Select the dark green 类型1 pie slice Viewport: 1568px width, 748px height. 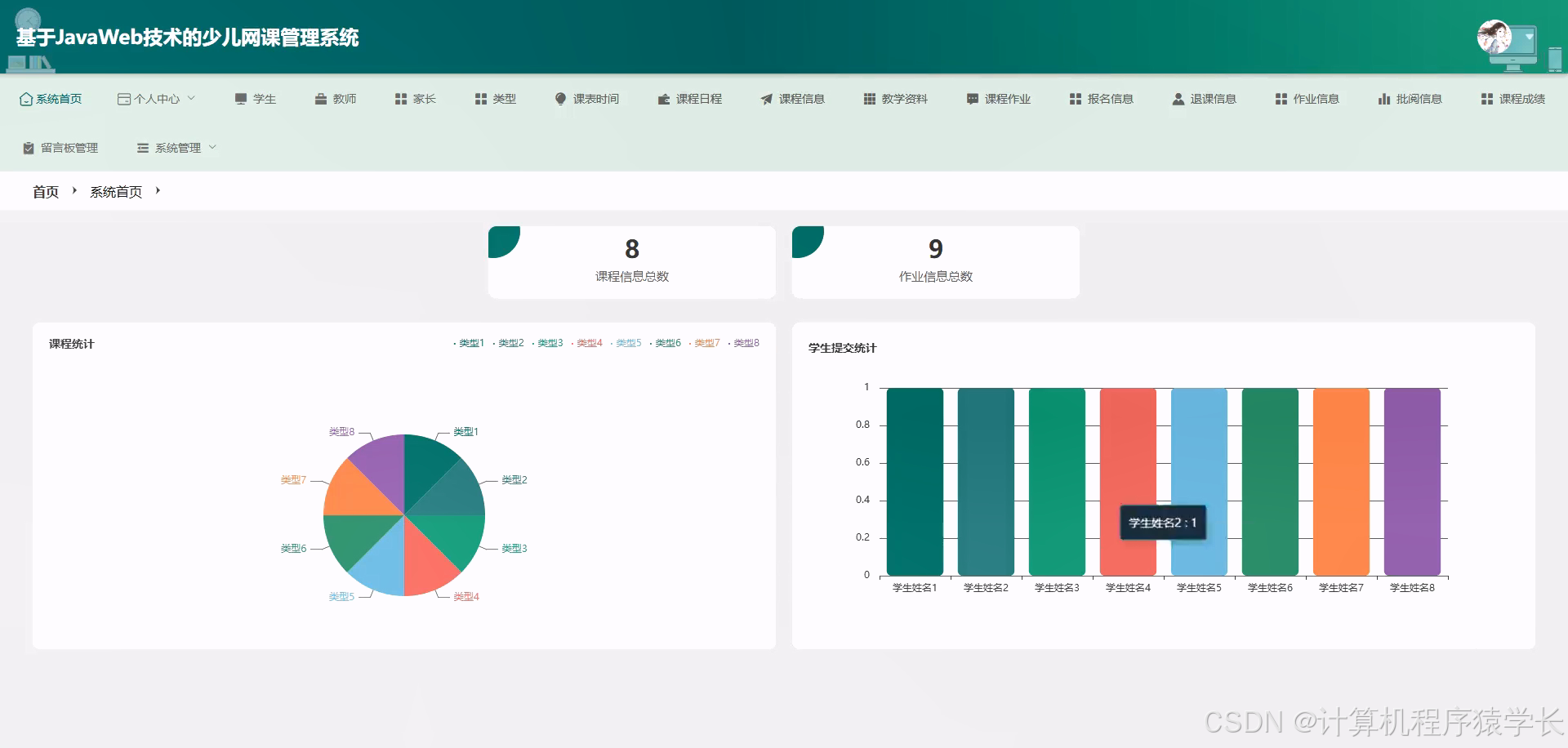(426, 462)
